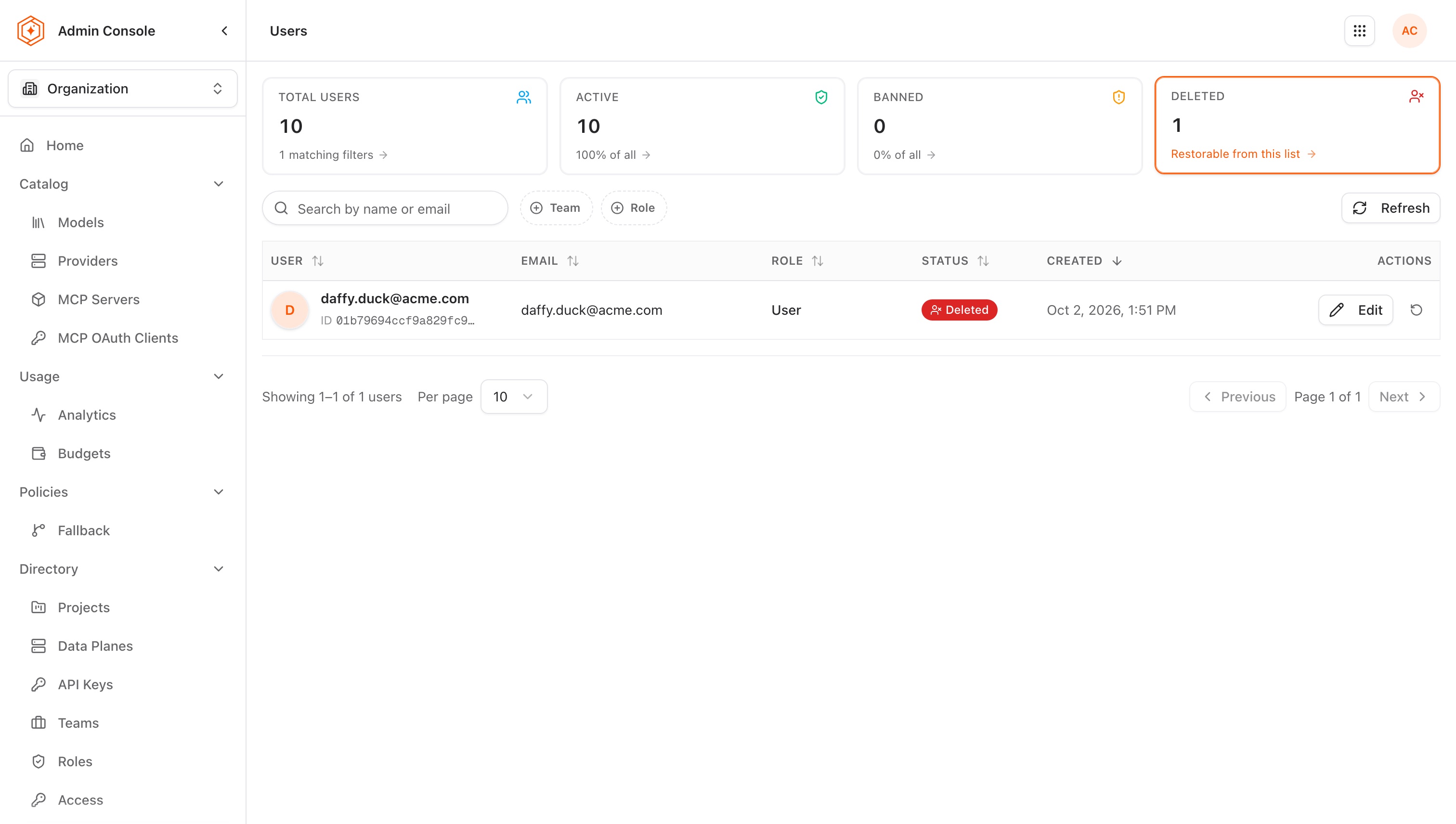Add a Team filter
The image size is (1456, 824).
click(556, 208)
